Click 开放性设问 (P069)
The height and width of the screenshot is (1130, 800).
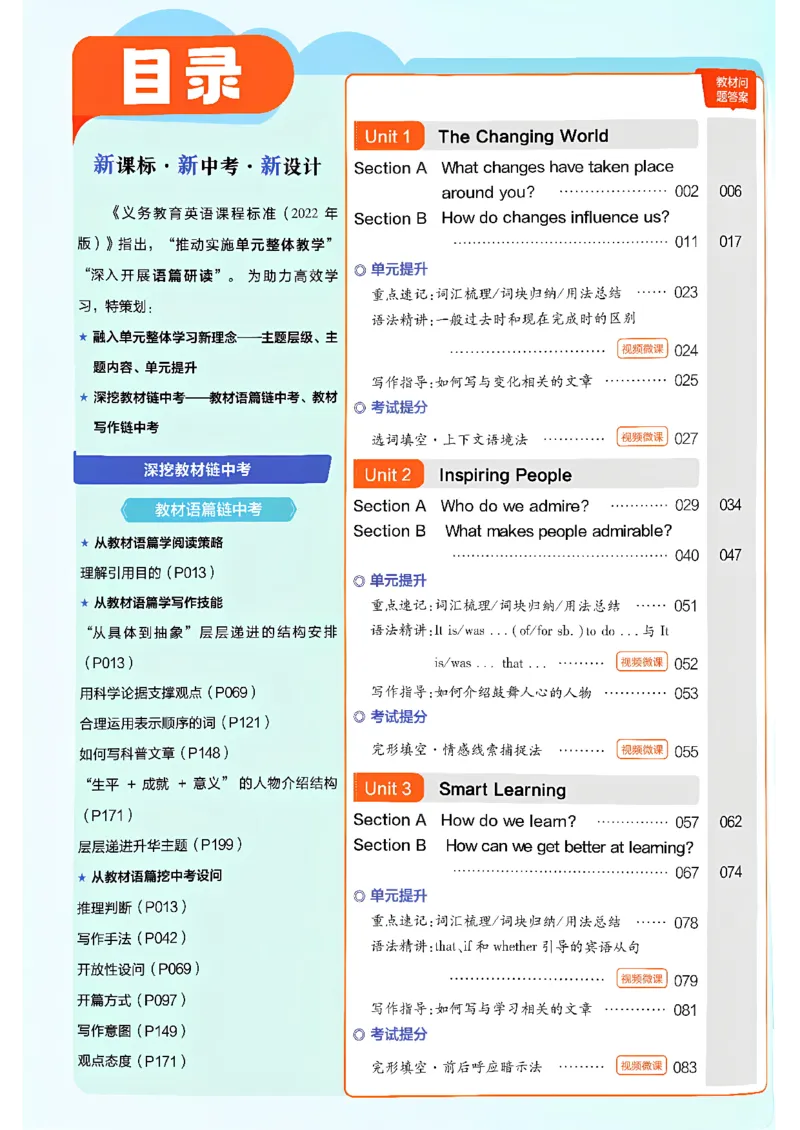pyautogui.click(x=138, y=969)
